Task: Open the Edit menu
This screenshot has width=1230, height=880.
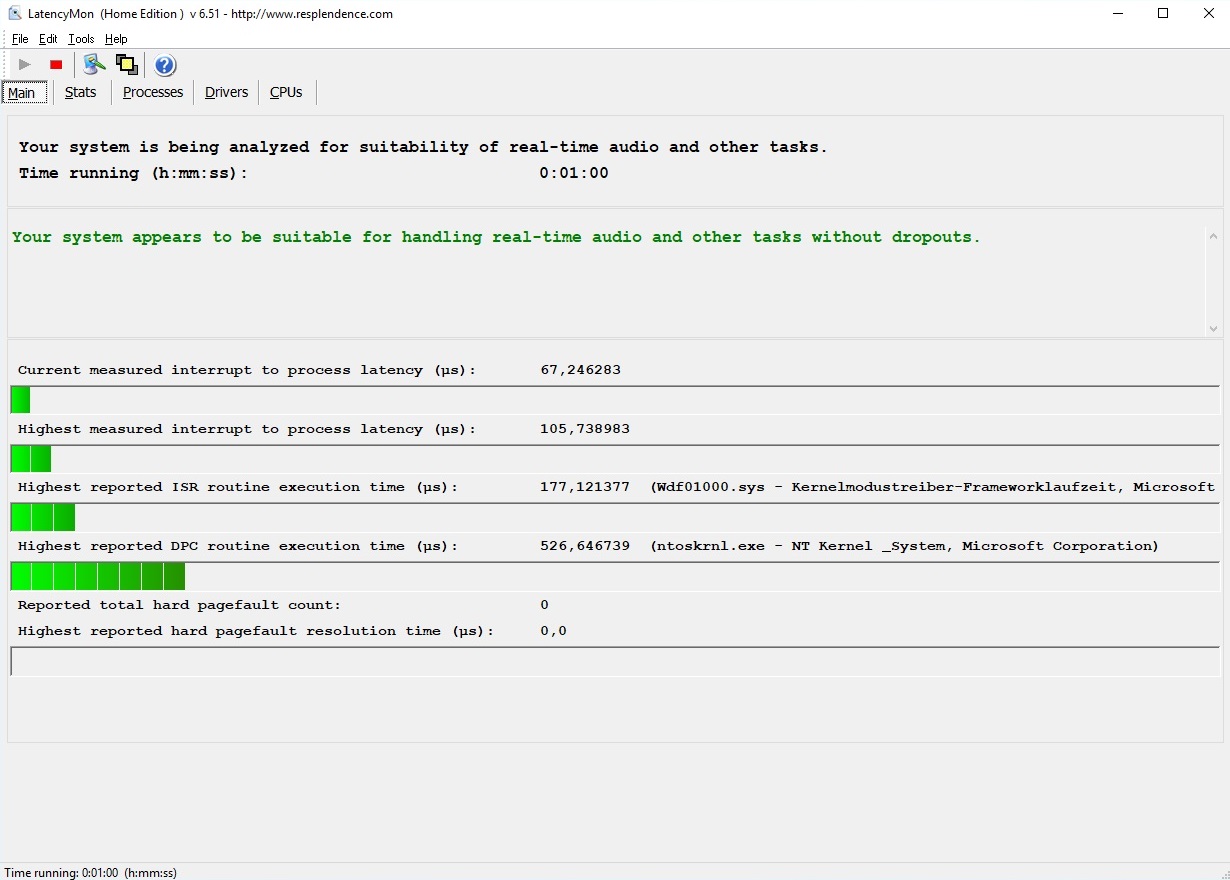Action: (48, 39)
